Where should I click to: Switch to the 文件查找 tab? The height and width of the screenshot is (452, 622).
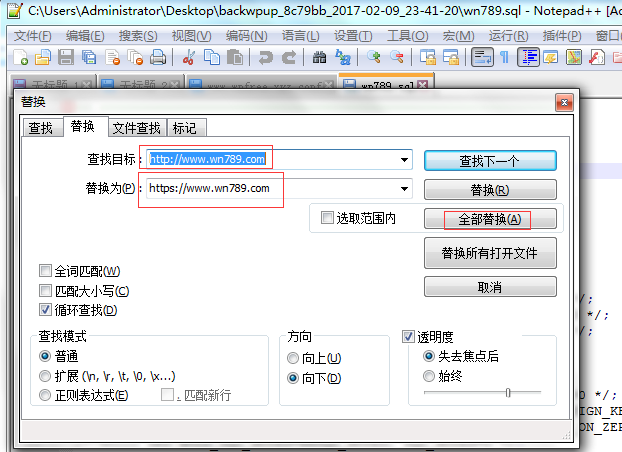click(x=136, y=128)
